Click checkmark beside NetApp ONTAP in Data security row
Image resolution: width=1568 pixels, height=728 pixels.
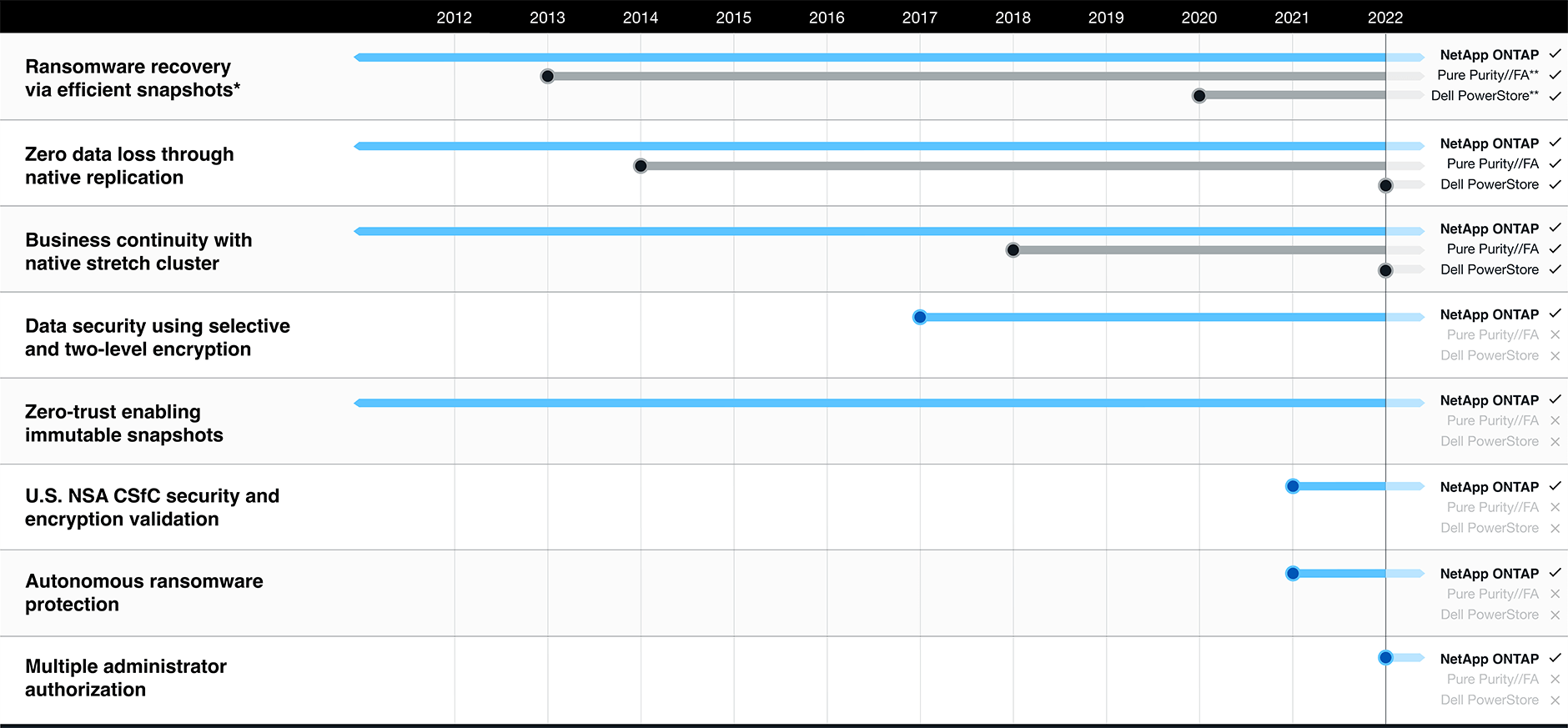pos(1555,314)
